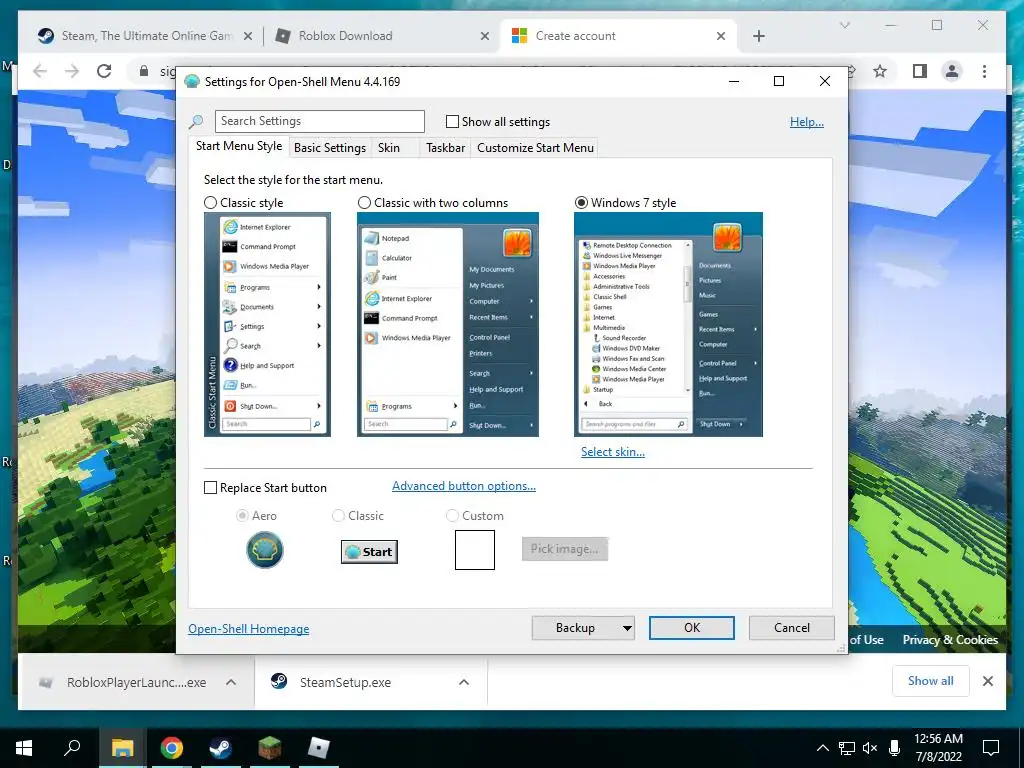
Task: Click the Classic two columns preview image
Action: [448, 325]
